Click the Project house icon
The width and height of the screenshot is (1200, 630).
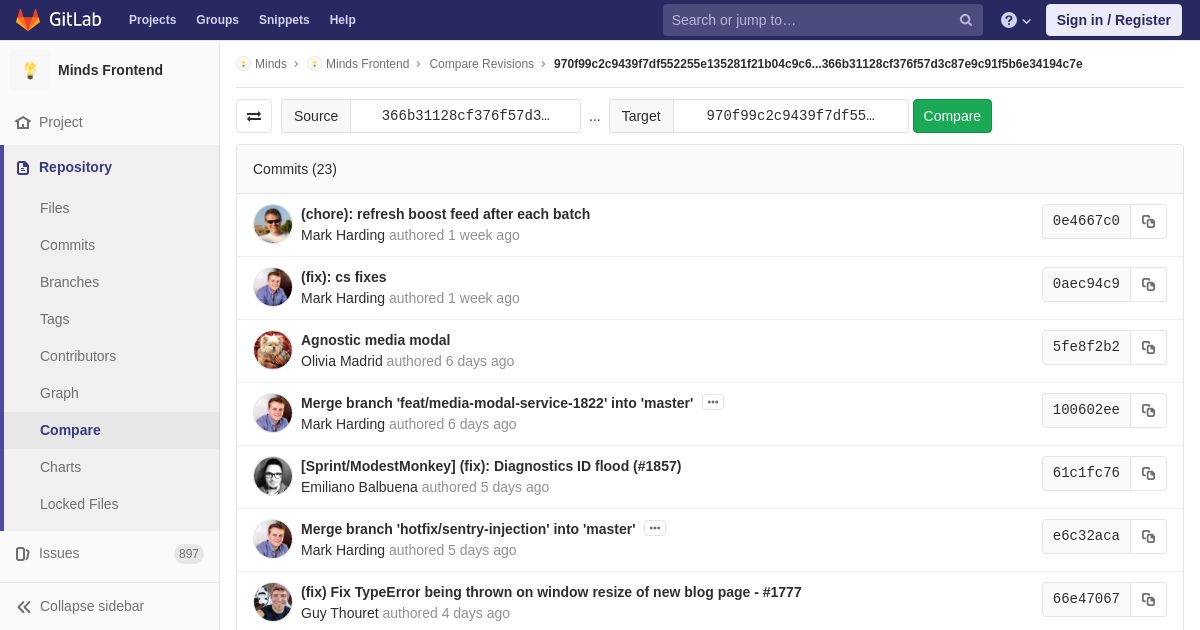point(23,122)
